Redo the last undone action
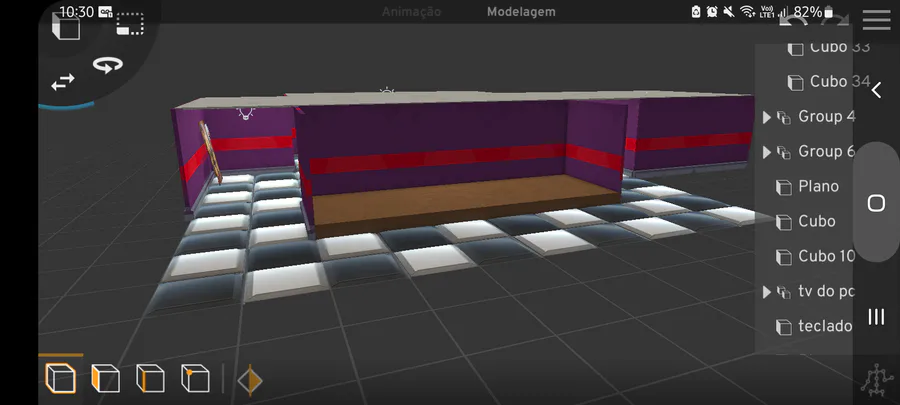Screen dimensions: 900x405 pos(835,20)
